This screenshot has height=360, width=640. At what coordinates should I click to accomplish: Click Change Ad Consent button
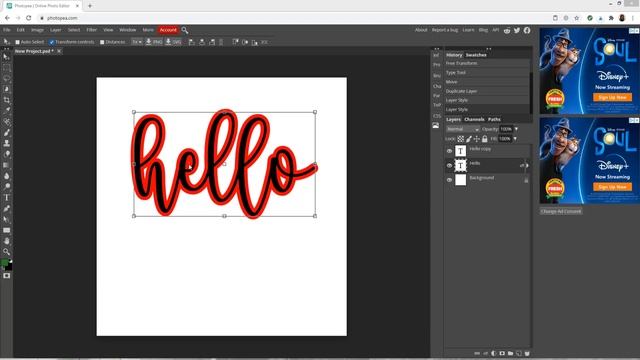561,211
